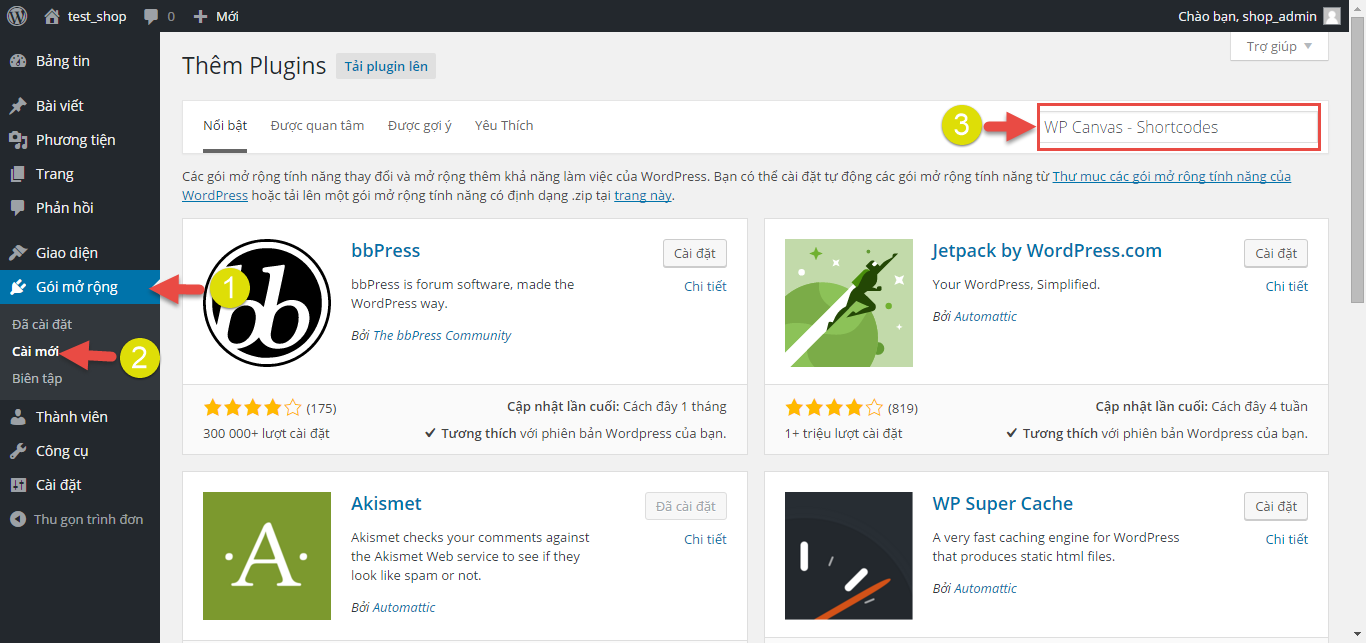Open Giao diện appearance menu
Viewport: 1366px width, 643px height.
point(80,252)
